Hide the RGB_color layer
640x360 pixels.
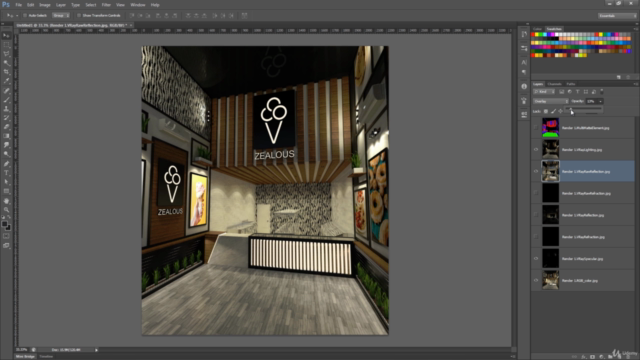pos(536,280)
